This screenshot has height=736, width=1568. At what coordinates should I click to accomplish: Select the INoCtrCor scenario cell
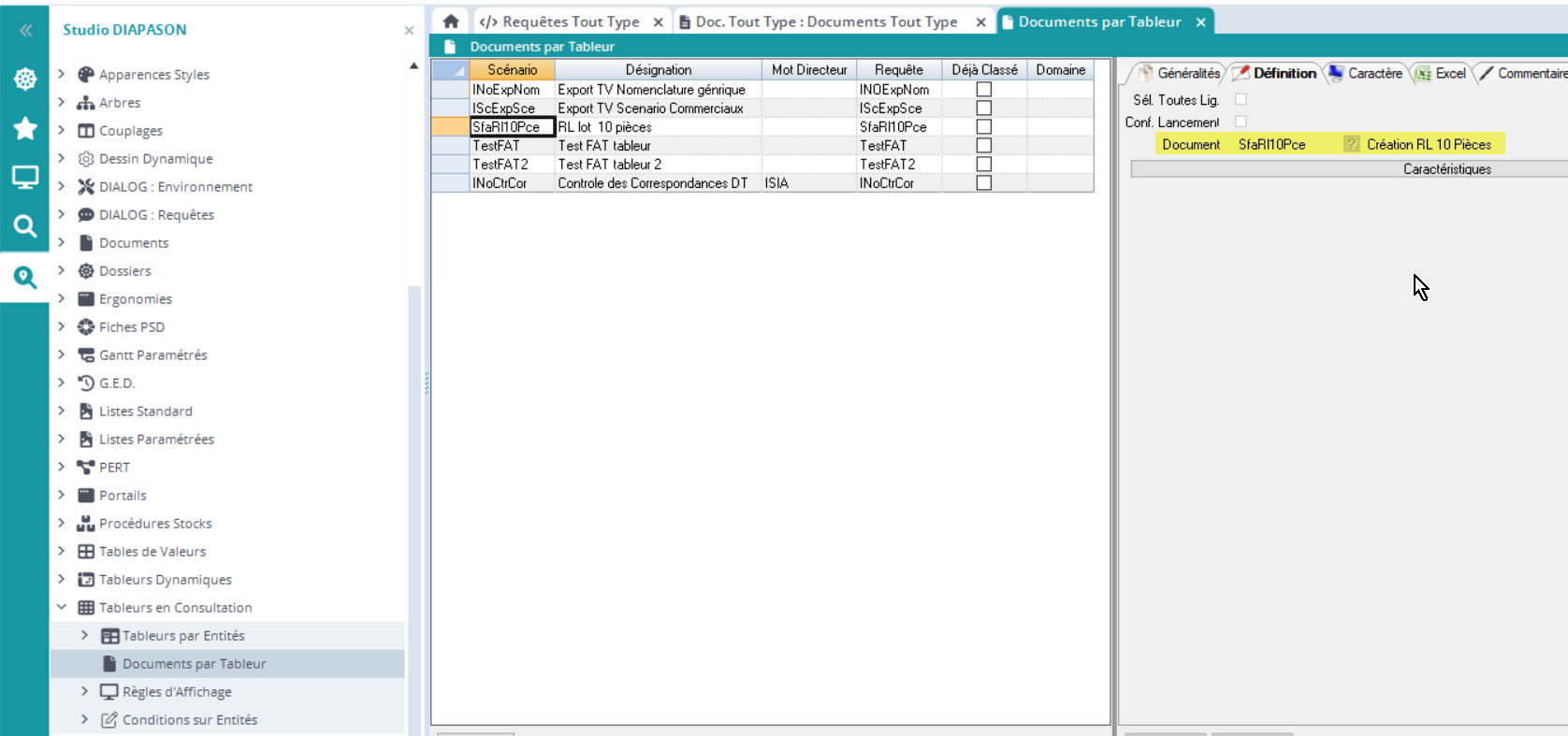500,183
